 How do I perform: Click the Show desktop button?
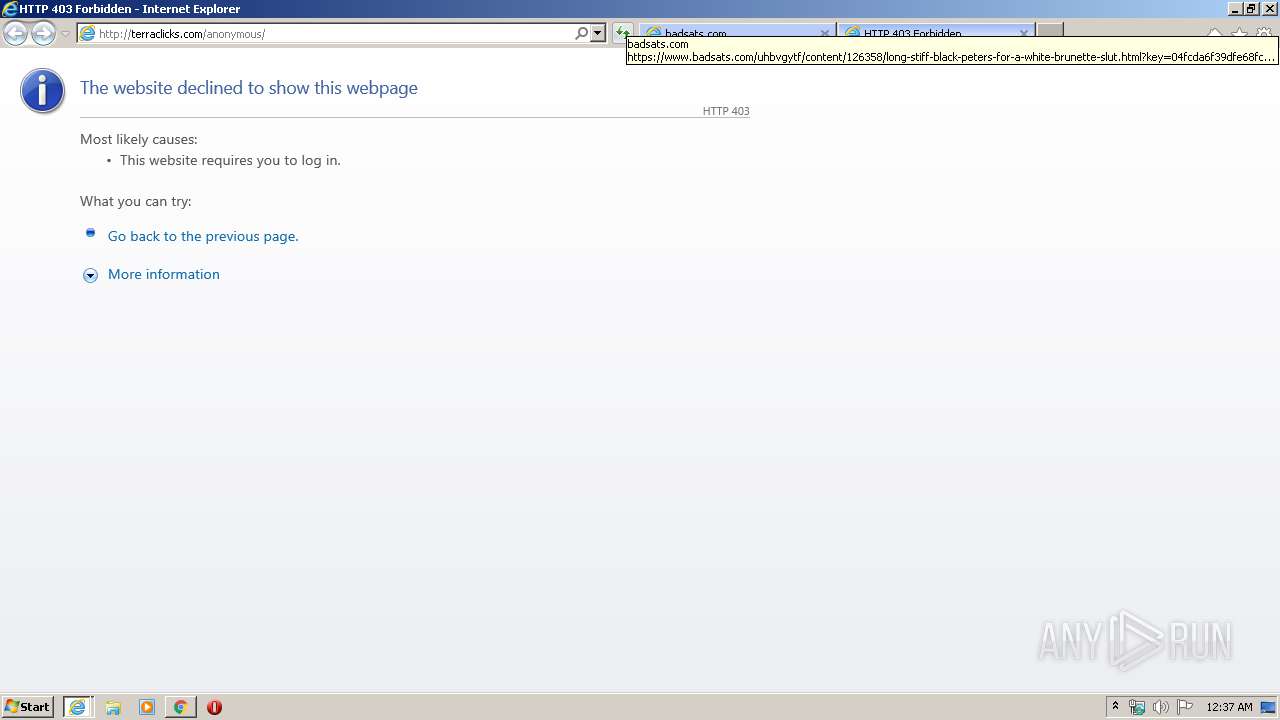point(1268,707)
